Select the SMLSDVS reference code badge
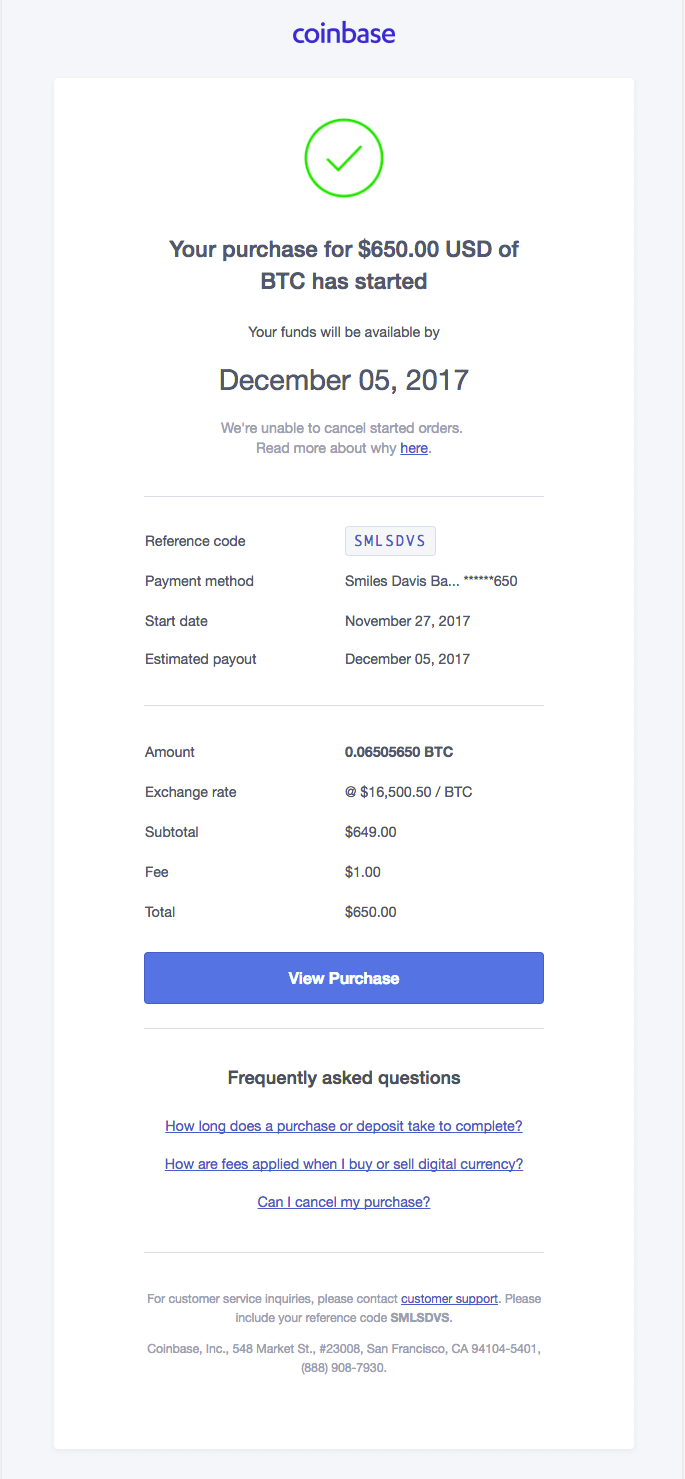This screenshot has width=685, height=1479. pyautogui.click(x=390, y=541)
